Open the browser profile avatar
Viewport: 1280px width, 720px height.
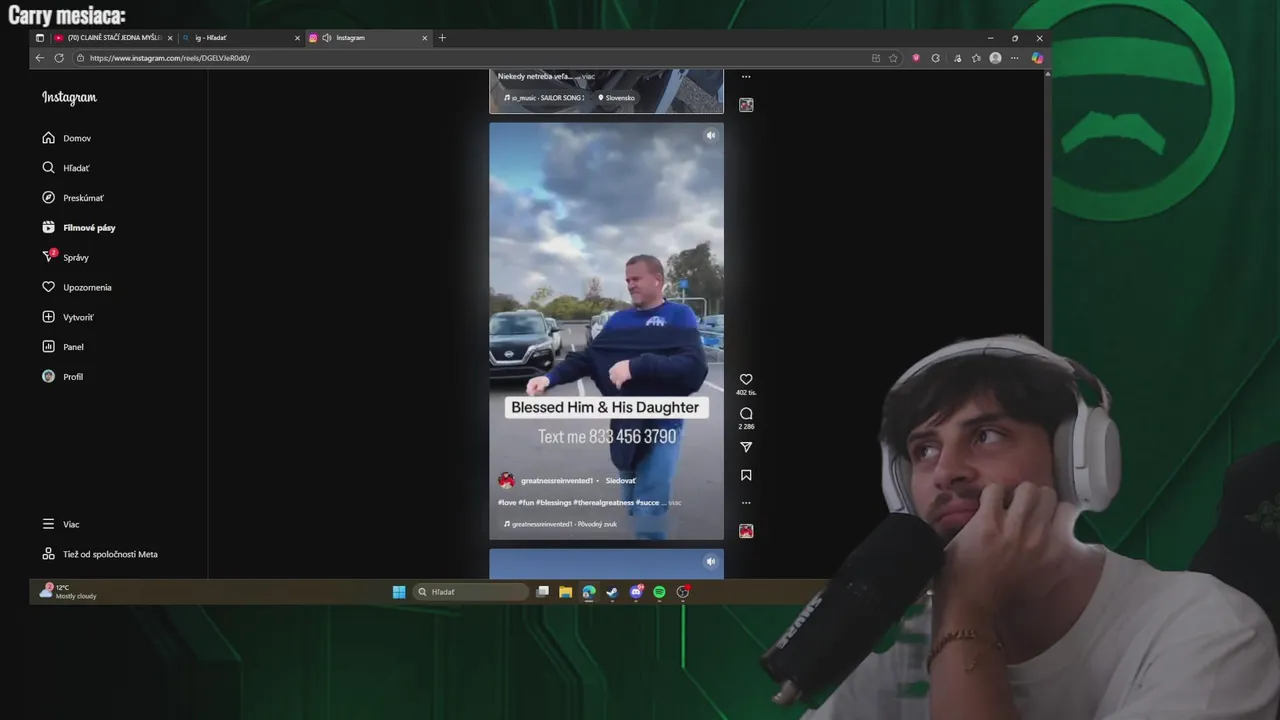[x=995, y=58]
